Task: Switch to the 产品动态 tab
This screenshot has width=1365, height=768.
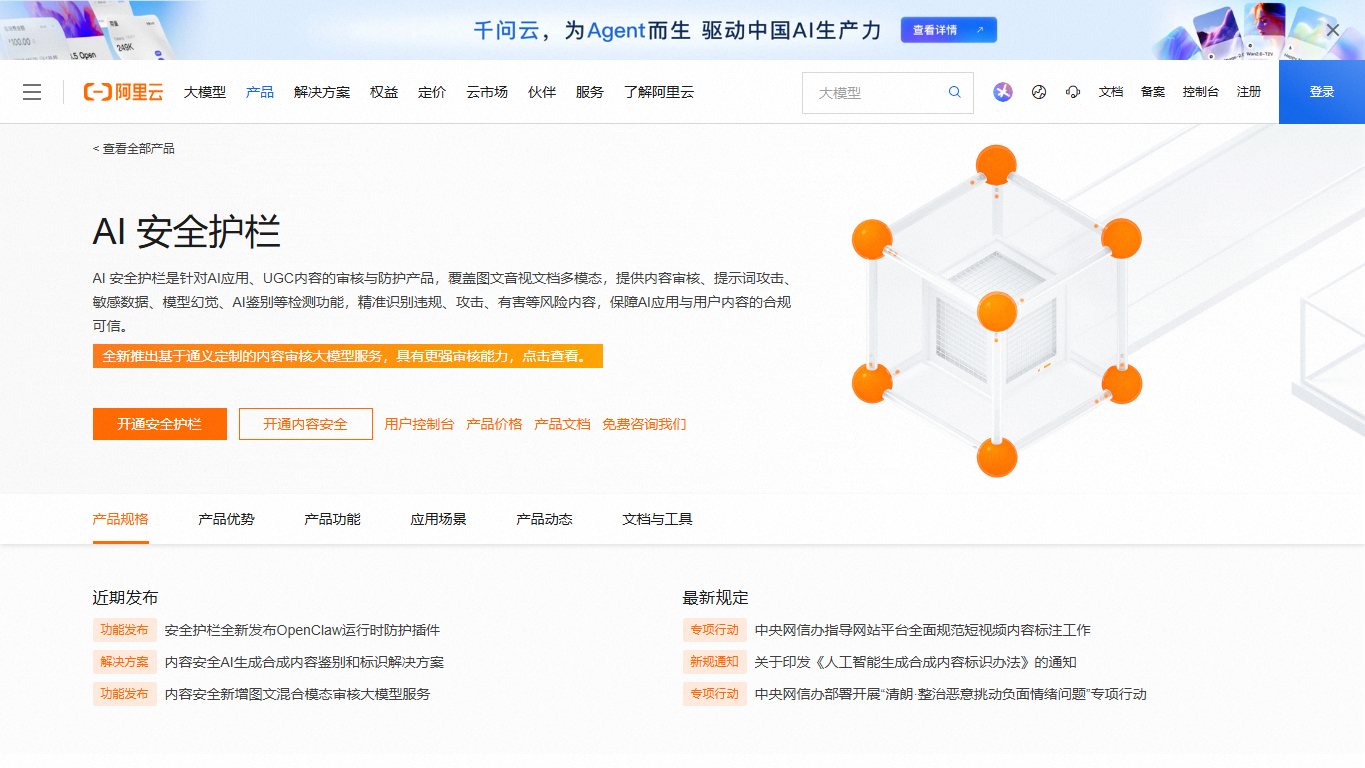Action: 545,519
